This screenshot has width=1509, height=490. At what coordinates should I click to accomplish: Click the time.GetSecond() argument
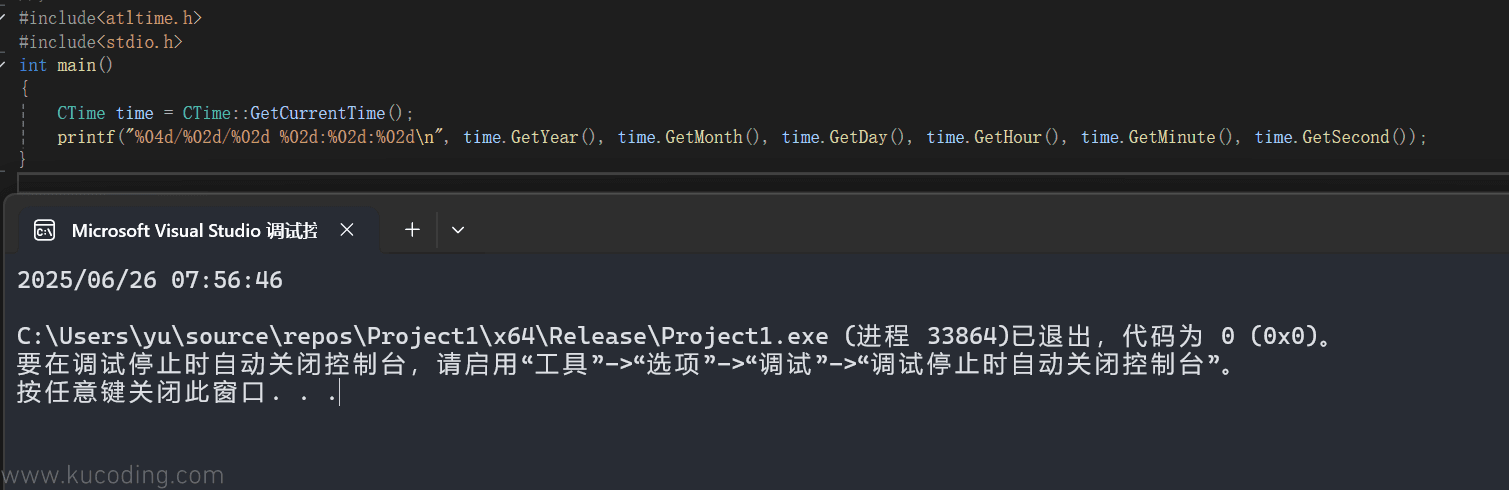coord(1331,137)
